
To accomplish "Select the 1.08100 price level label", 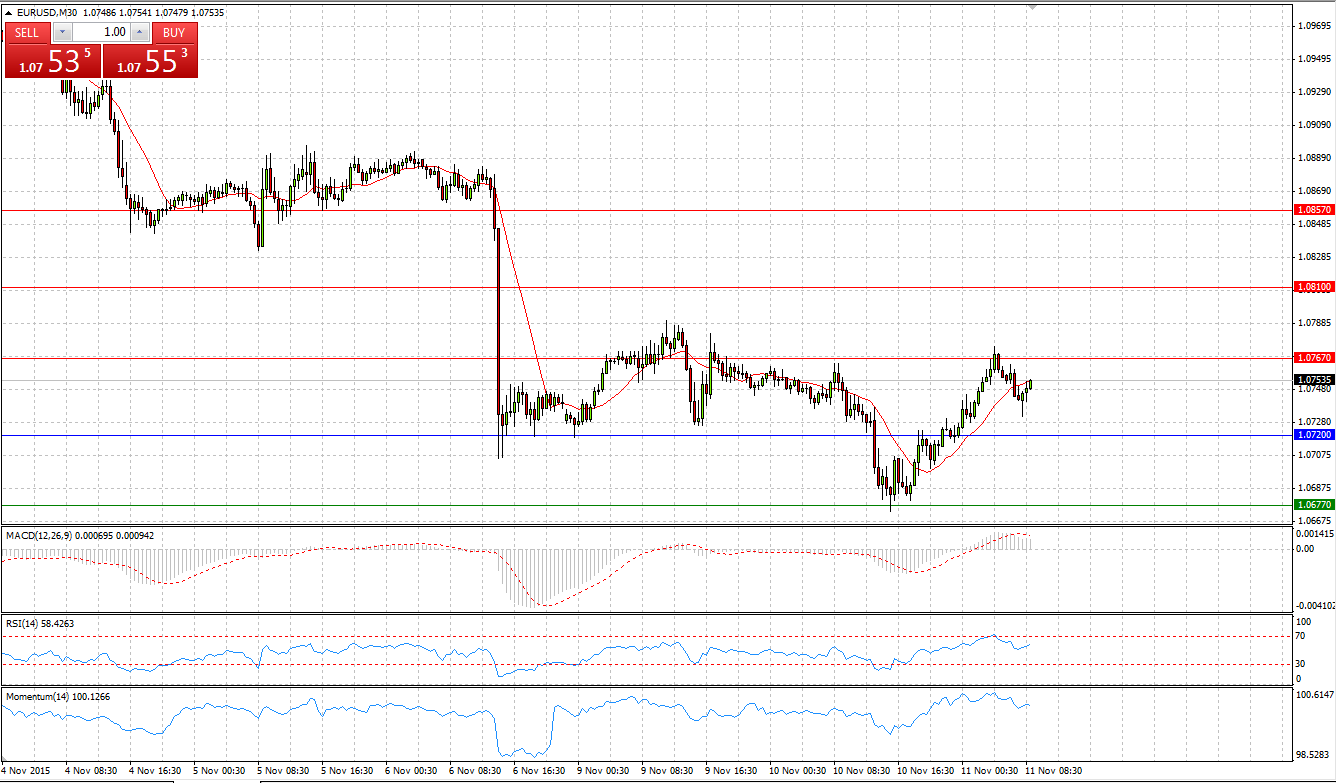I will point(1313,287).
